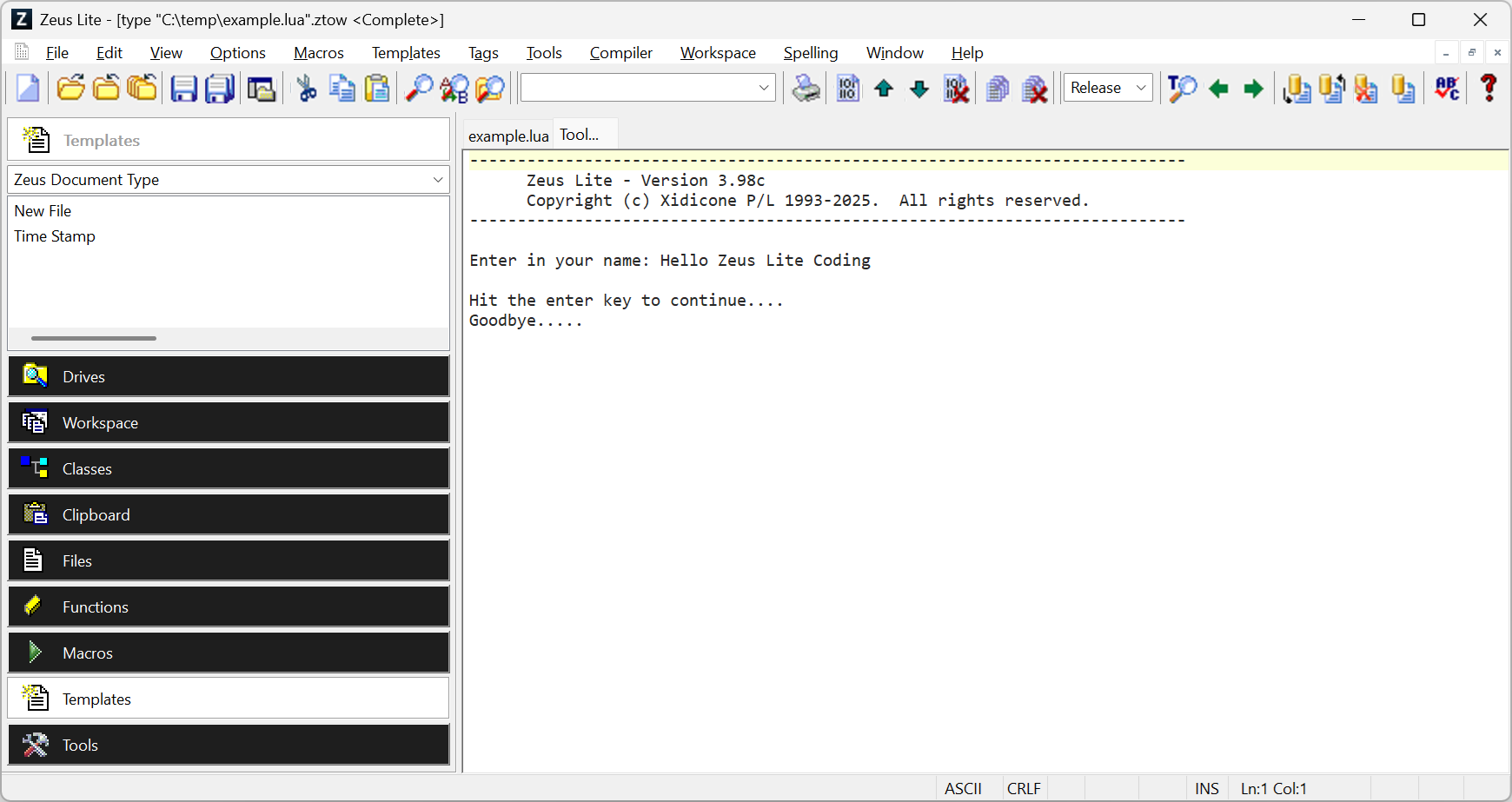Image resolution: width=1512 pixels, height=802 pixels.
Task: Select the New File template
Action: point(43,211)
